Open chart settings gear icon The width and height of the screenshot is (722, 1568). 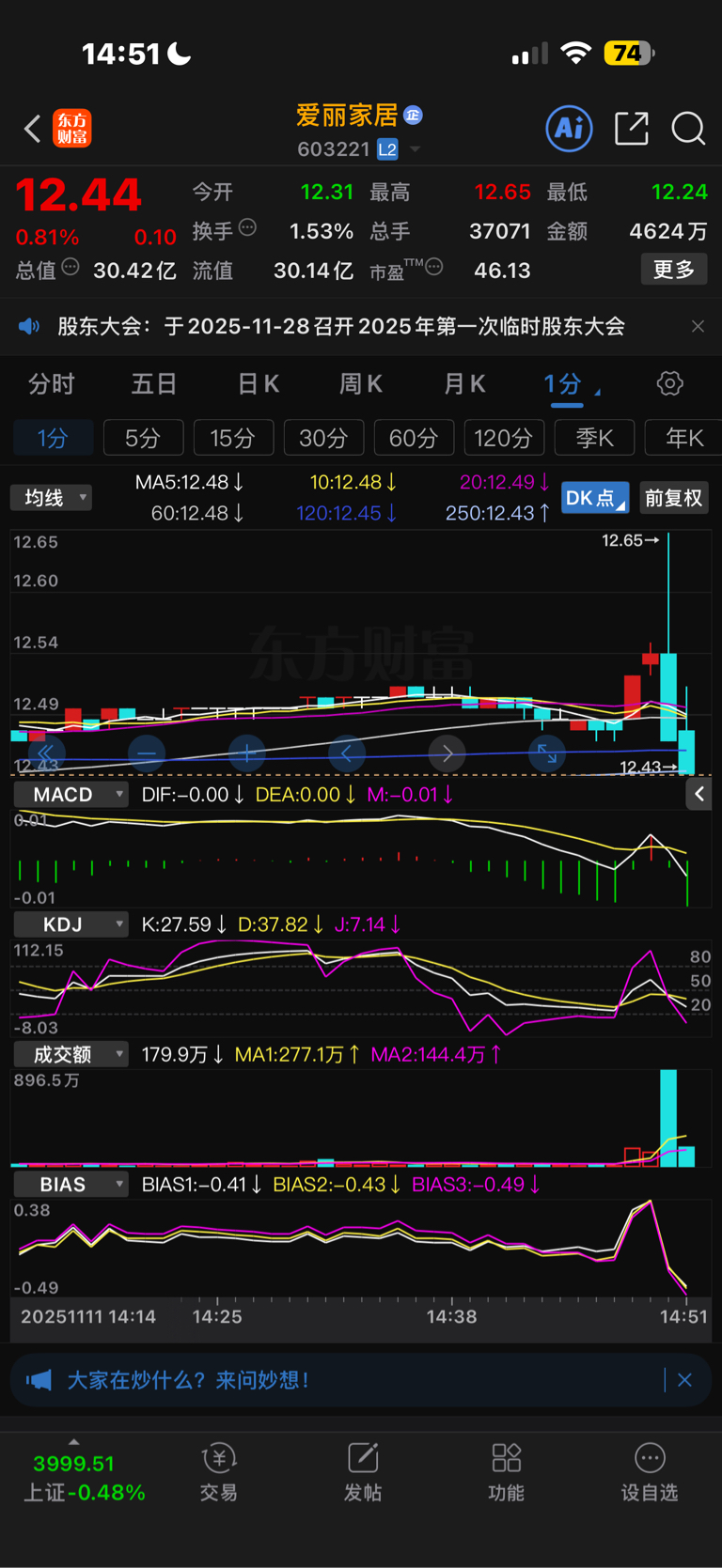tap(670, 383)
